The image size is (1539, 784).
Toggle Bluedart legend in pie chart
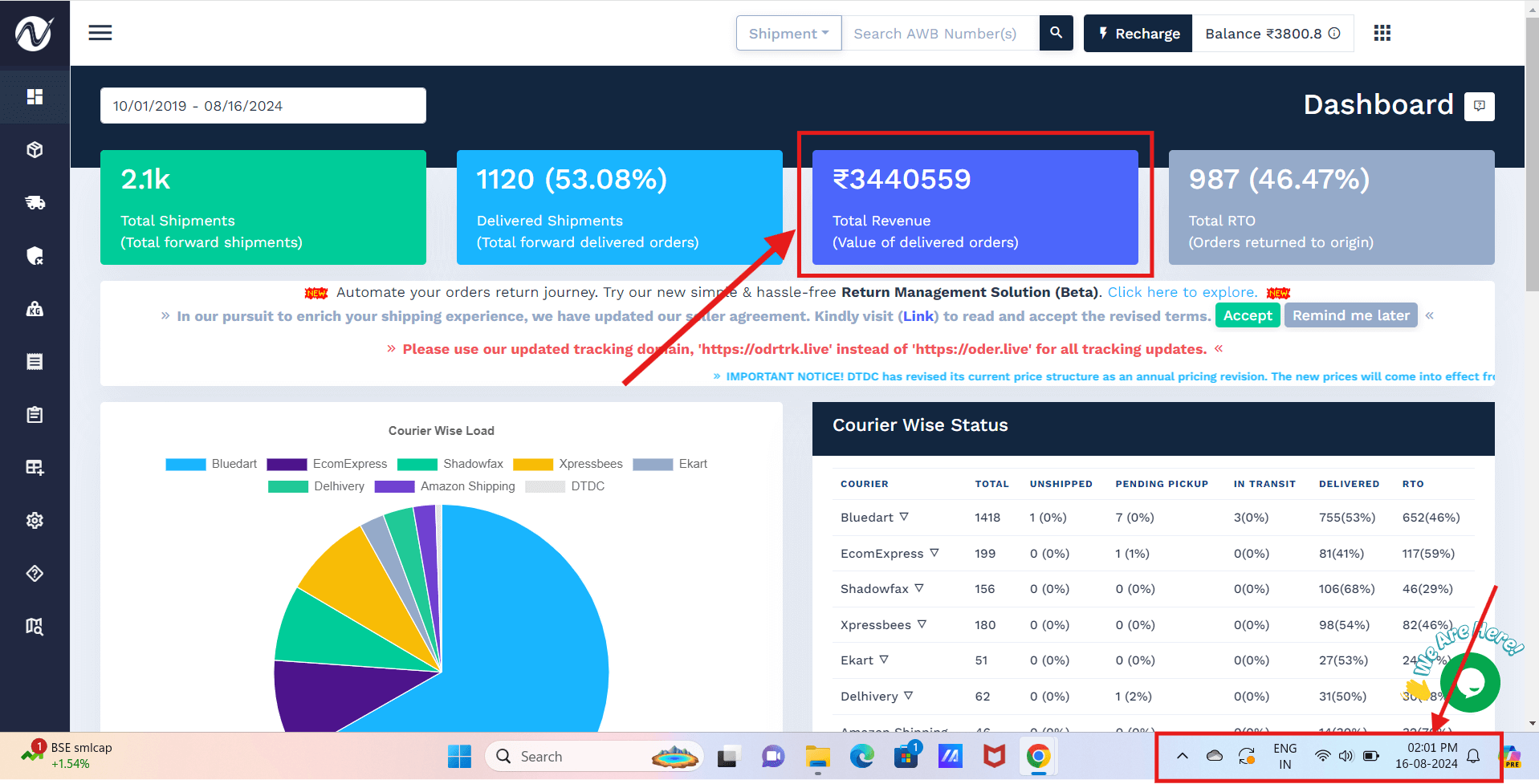point(211,464)
